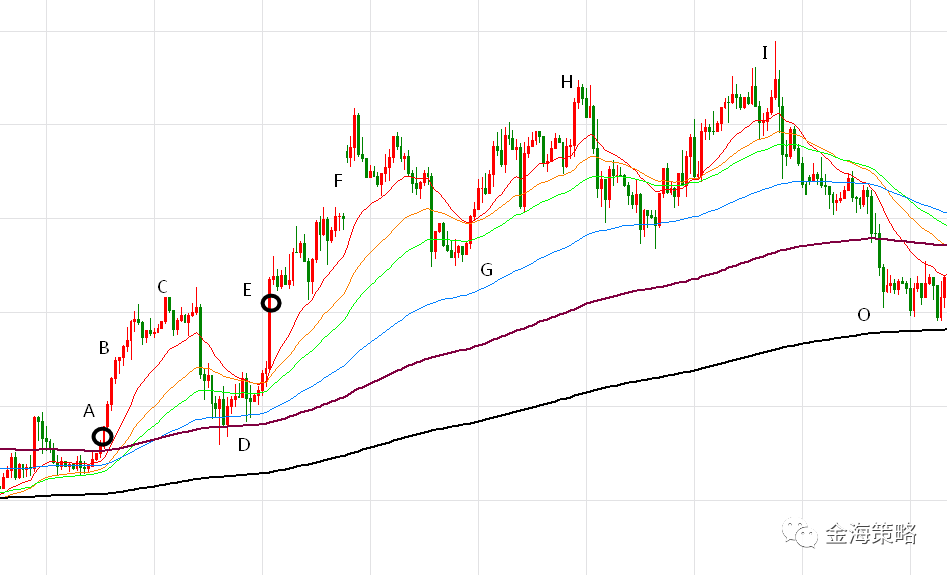Click the letter I label at the highest peak
The width and height of the screenshot is (947, 575).
[x=765, y=52]
